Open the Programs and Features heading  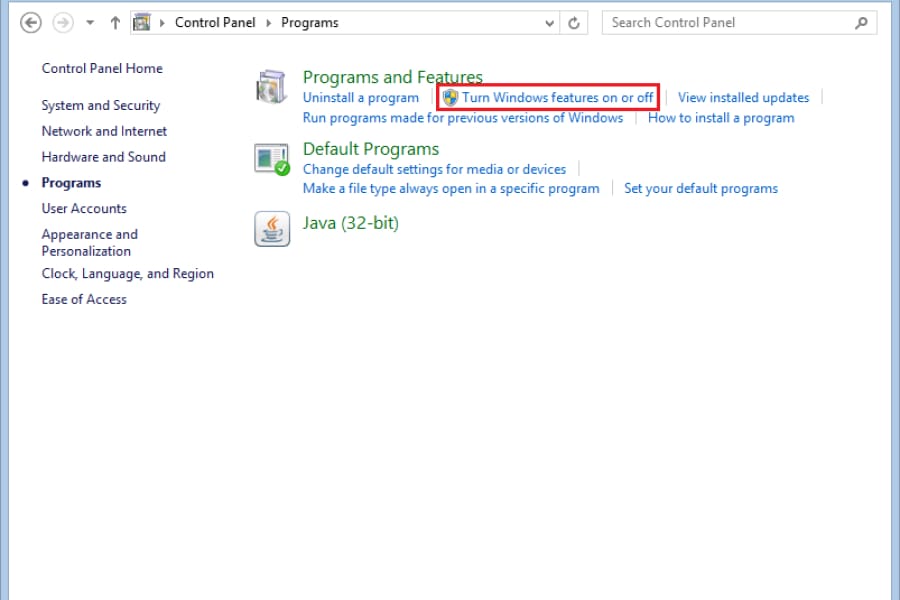click(393, 77)
